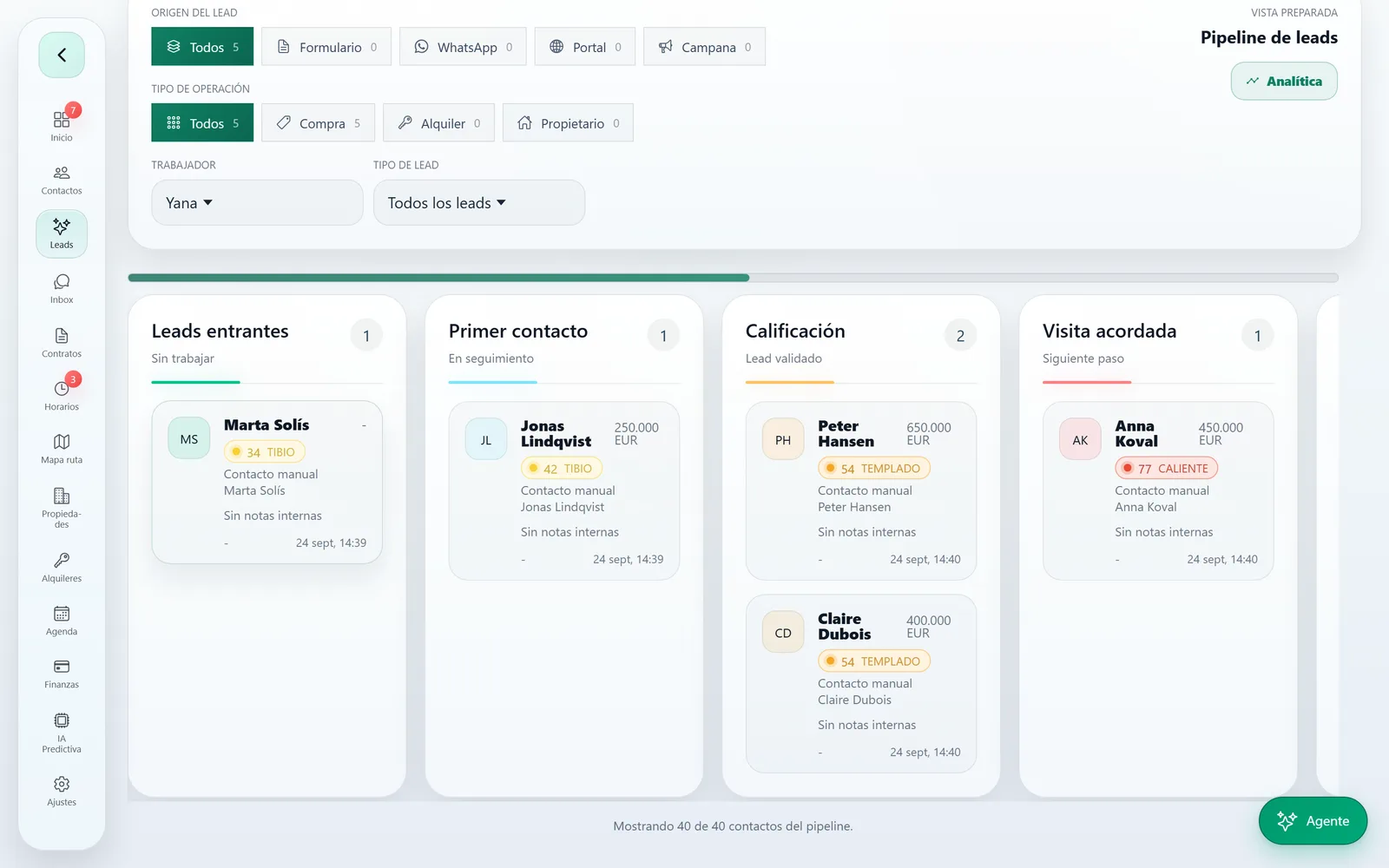Click the PH avatar on Peter's card
The height and width of the screenshot is (868, 1389).
[x=783, y=440]
